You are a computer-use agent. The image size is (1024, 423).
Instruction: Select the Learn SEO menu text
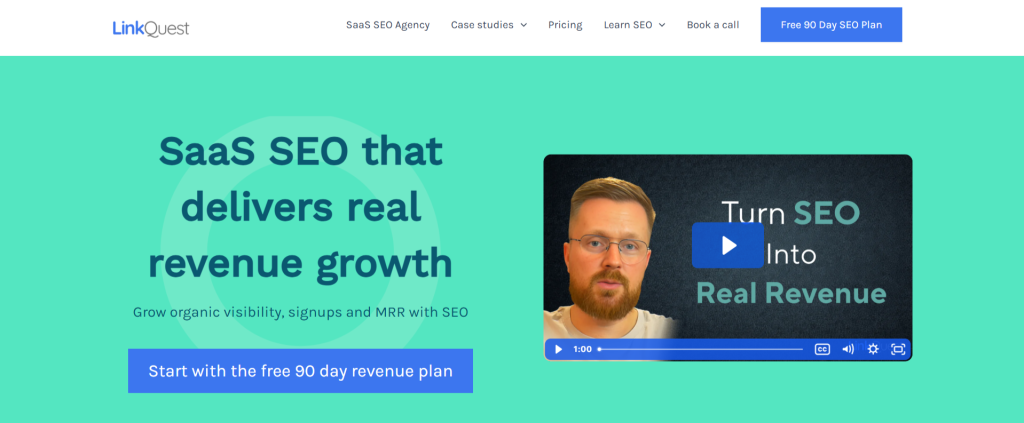pos(628,25)
